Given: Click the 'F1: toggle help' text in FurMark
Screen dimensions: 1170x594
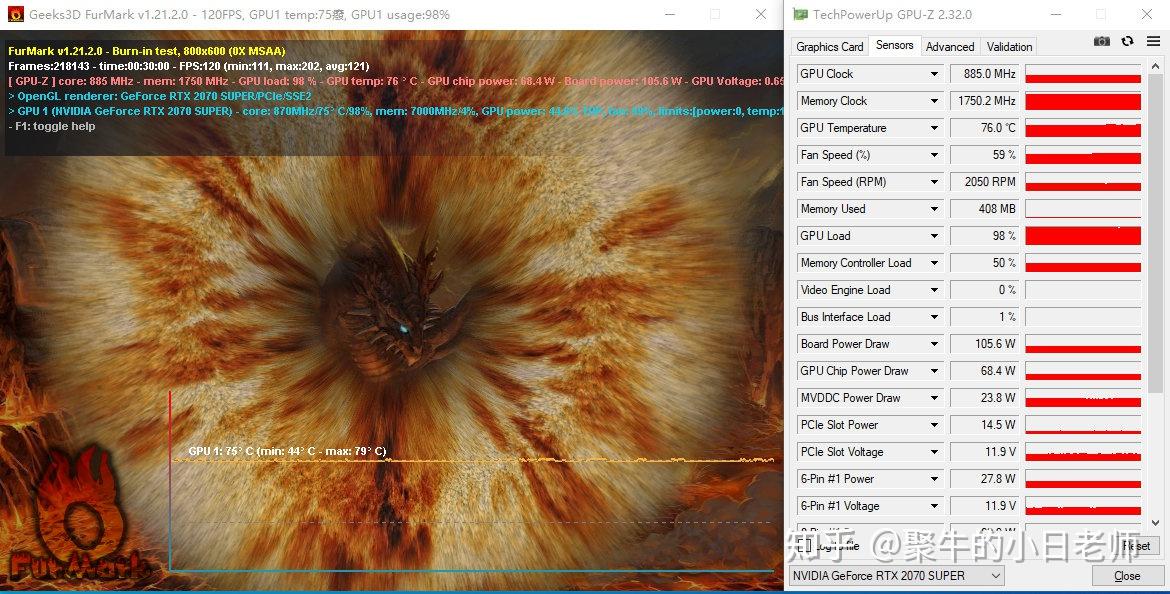Looking at the screenshot, I should click(51, 126).
